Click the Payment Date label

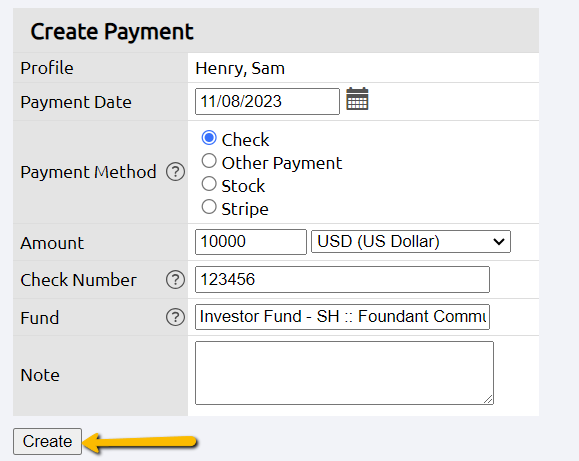(76, 102)
